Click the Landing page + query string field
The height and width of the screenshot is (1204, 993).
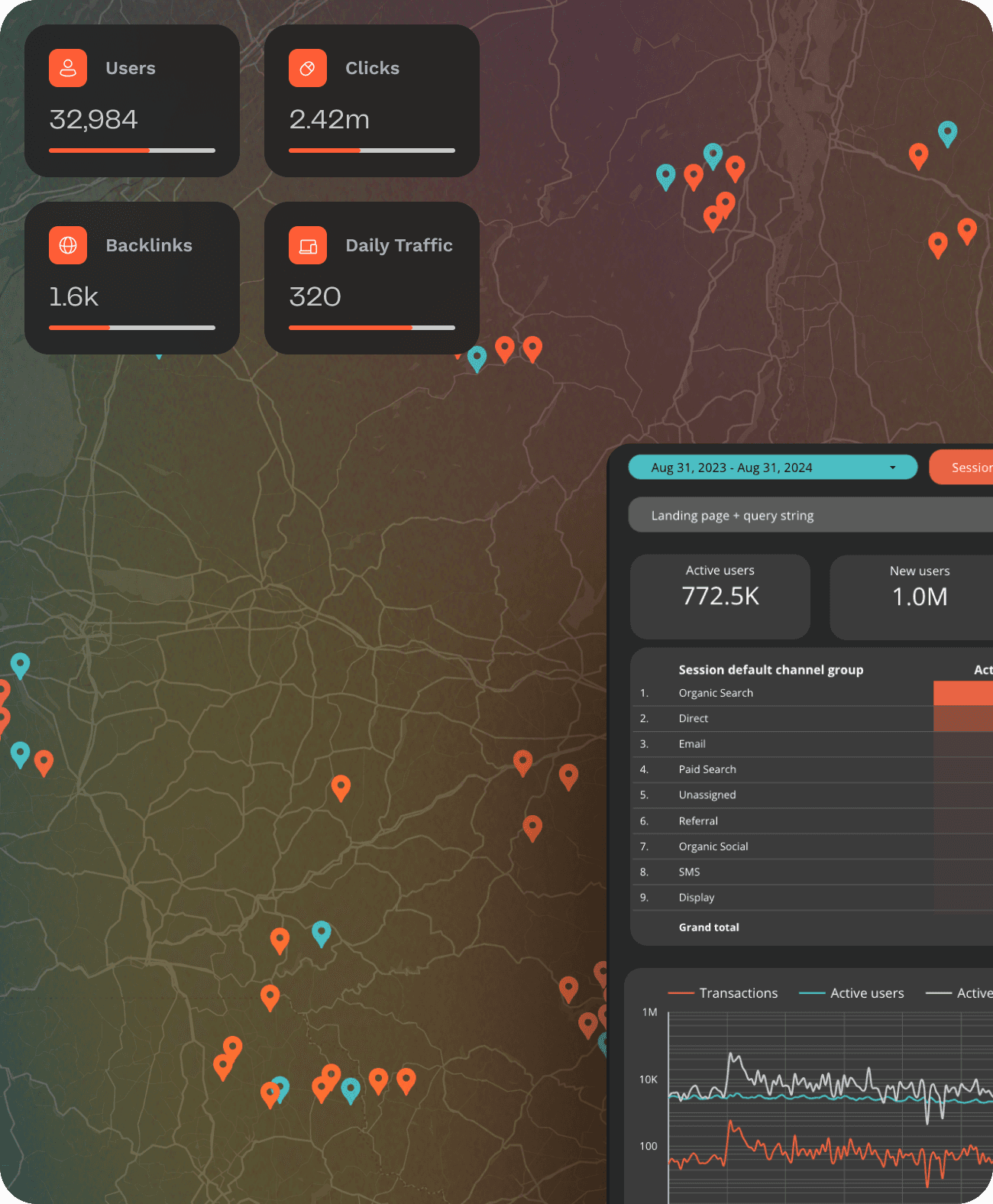(810, 516)
